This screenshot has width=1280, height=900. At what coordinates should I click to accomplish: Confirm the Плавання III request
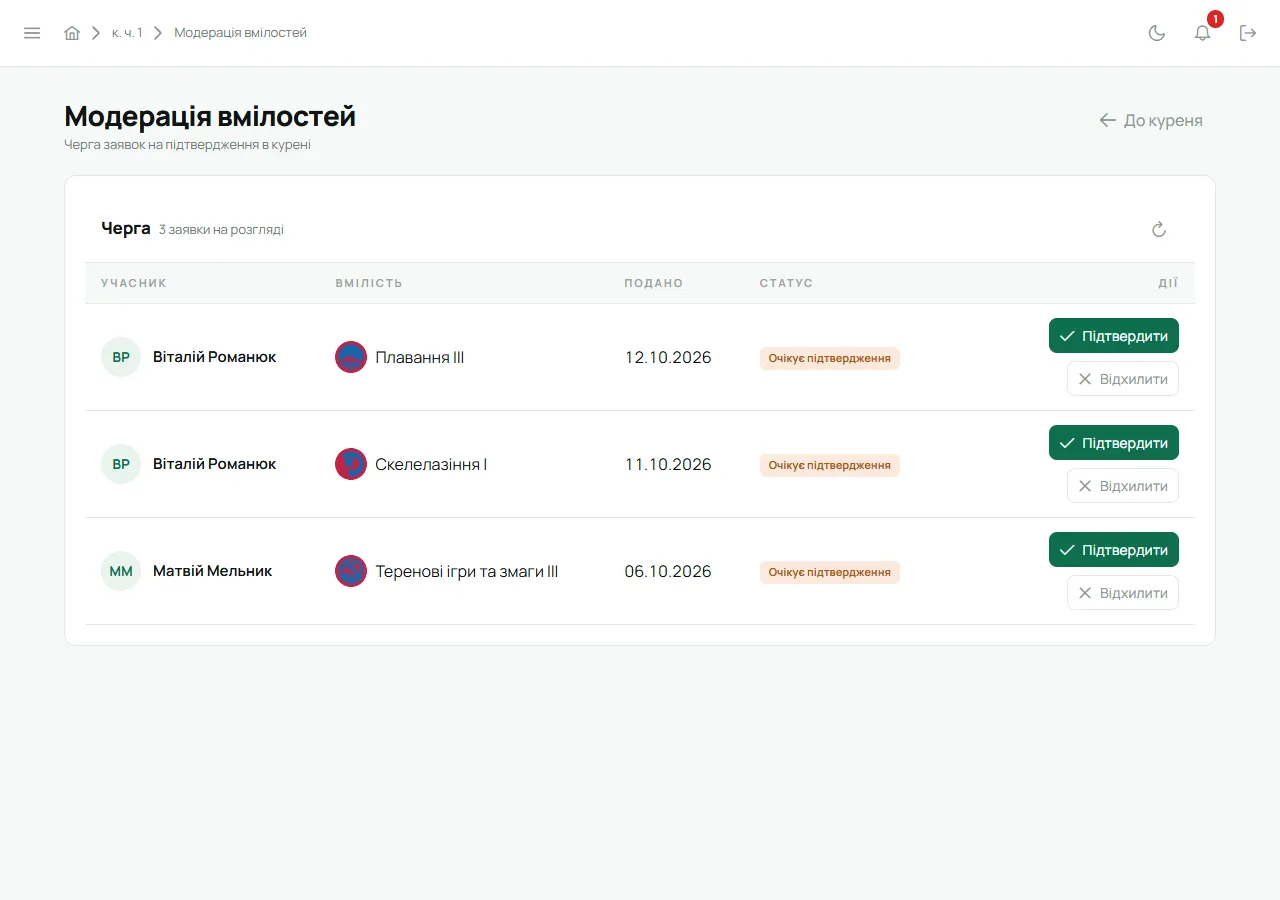click(x=1114, y=336)
